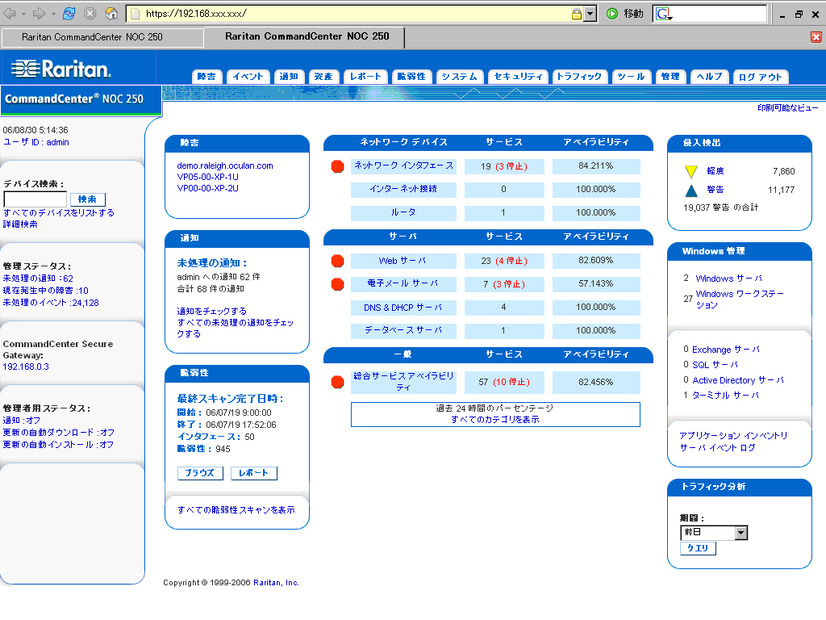Click 未処理のイベント :24,128 link
The width and height of the screenshot is (826, 620).
pyautogui.click(x=51, y=303)
